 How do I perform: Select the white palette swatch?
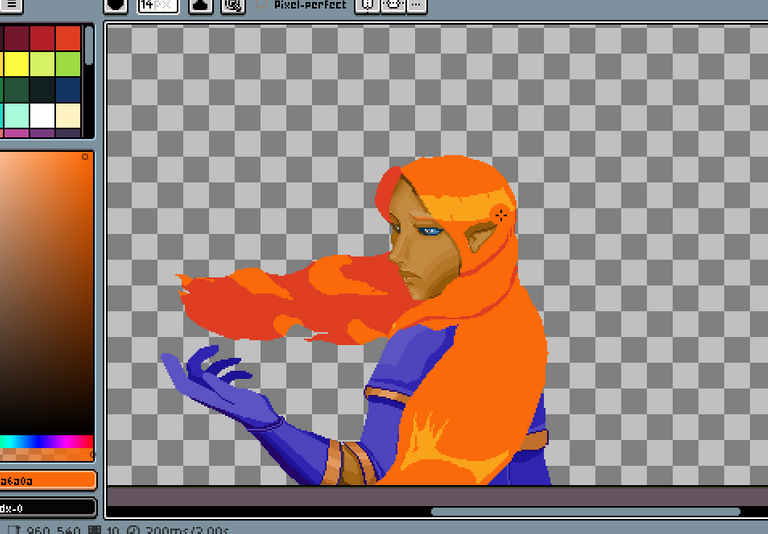click(x=42, y=116)
